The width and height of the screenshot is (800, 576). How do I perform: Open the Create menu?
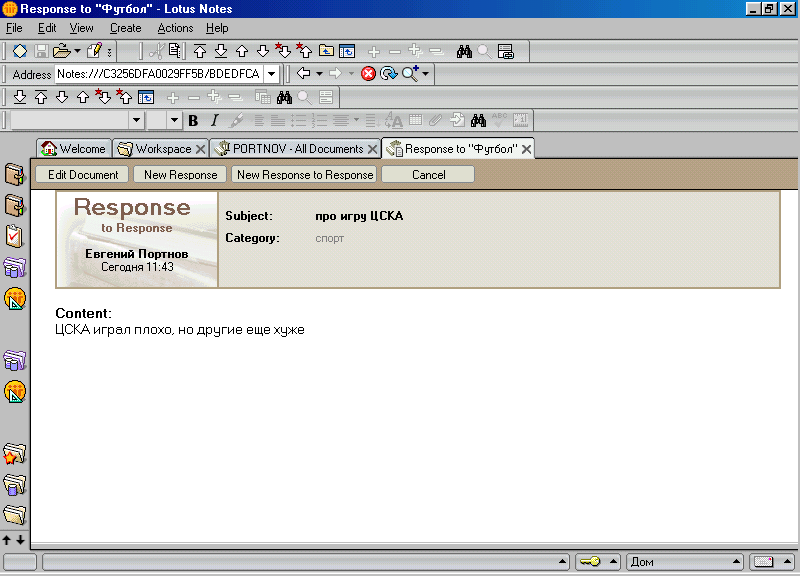pyautogui.click(x=126, y=28)
